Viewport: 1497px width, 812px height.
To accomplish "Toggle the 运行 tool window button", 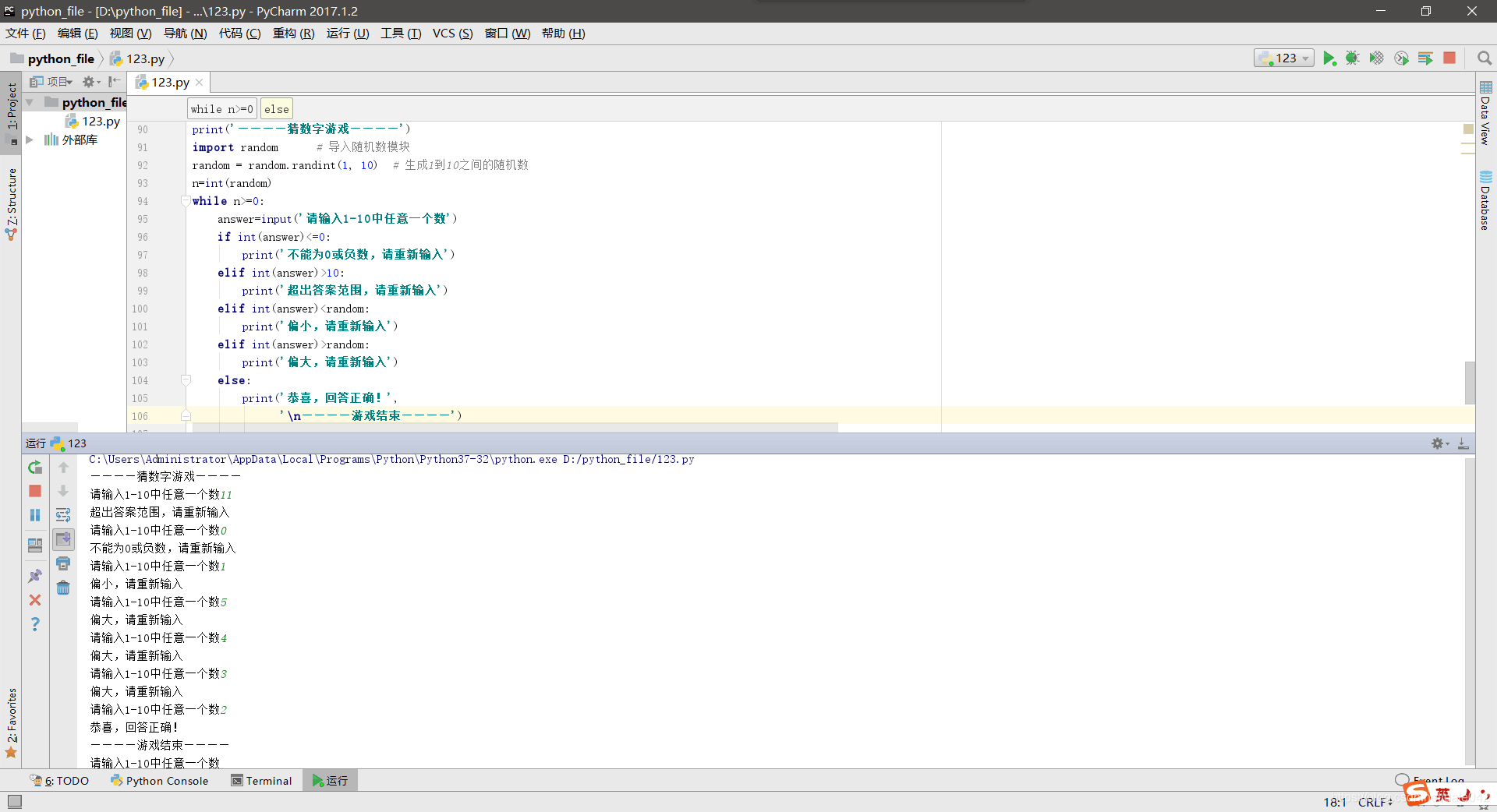I will pos(330,780).
